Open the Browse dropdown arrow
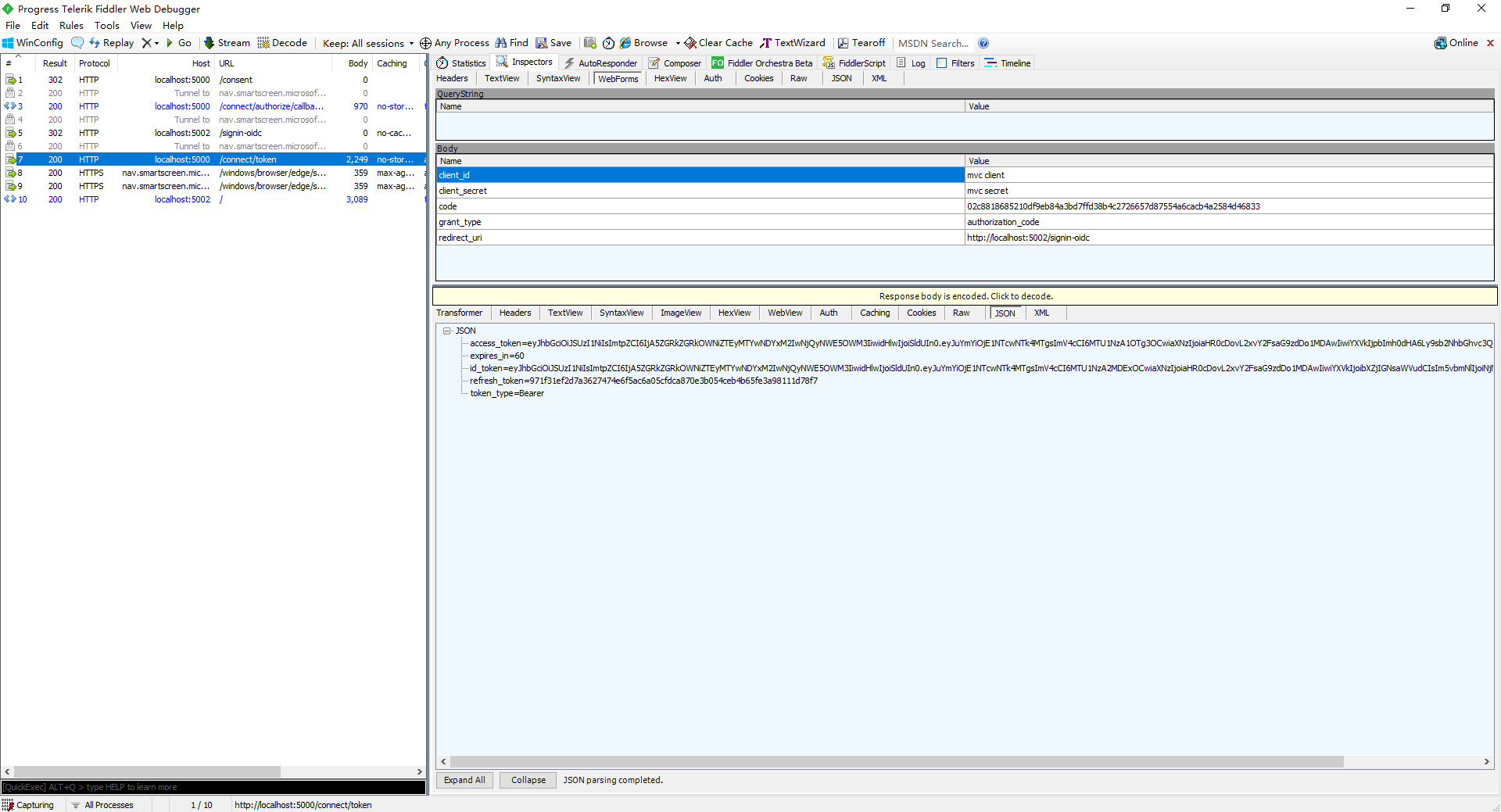Viewport: 1501px width, 812px height. tap(678, 43)
